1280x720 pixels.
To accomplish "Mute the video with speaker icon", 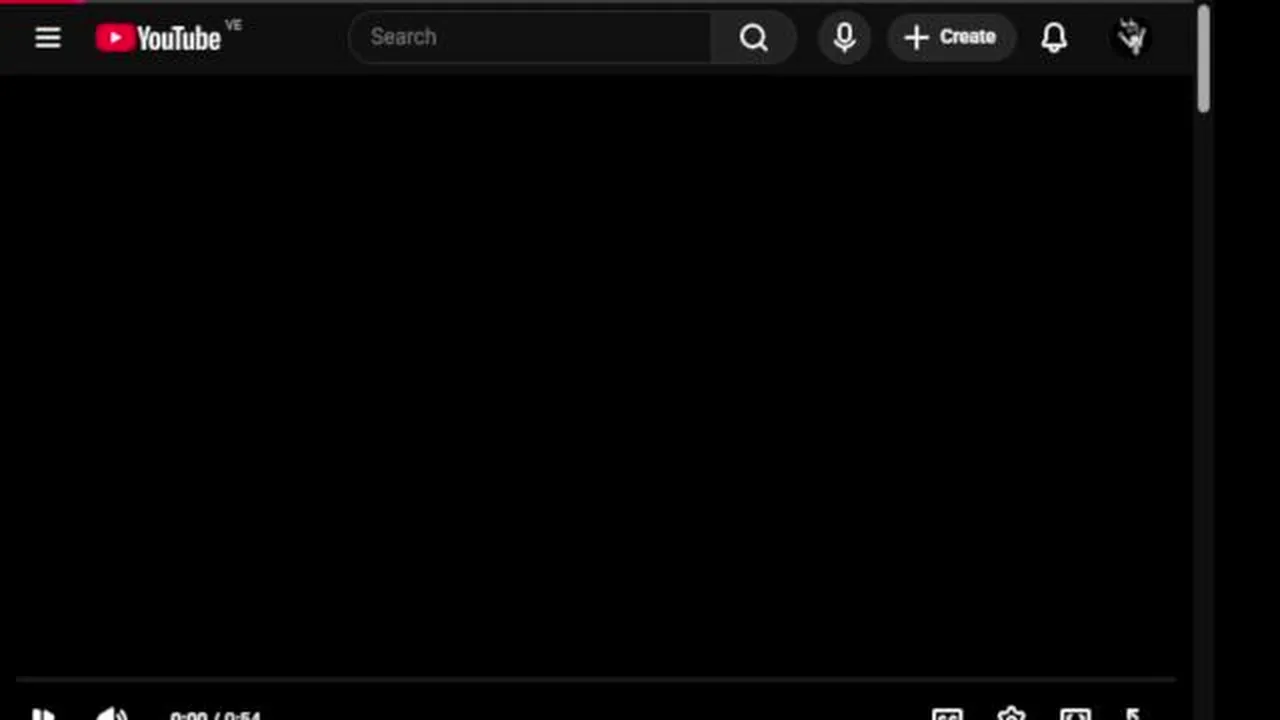I will click(x=112, y=713).
